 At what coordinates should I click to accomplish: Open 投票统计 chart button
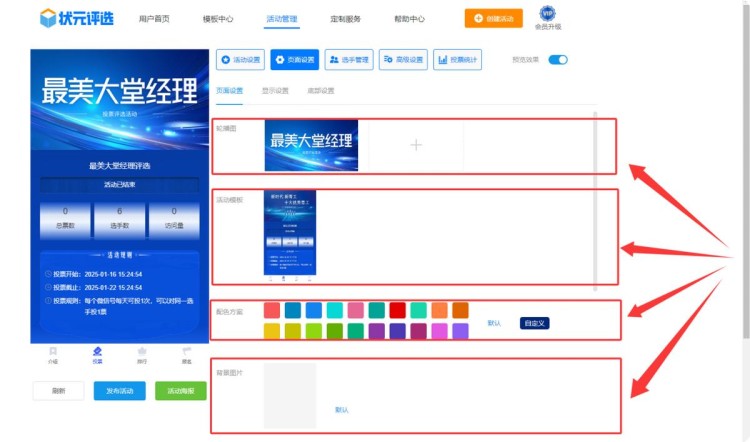pyautogui.click(x=457, y=60)
